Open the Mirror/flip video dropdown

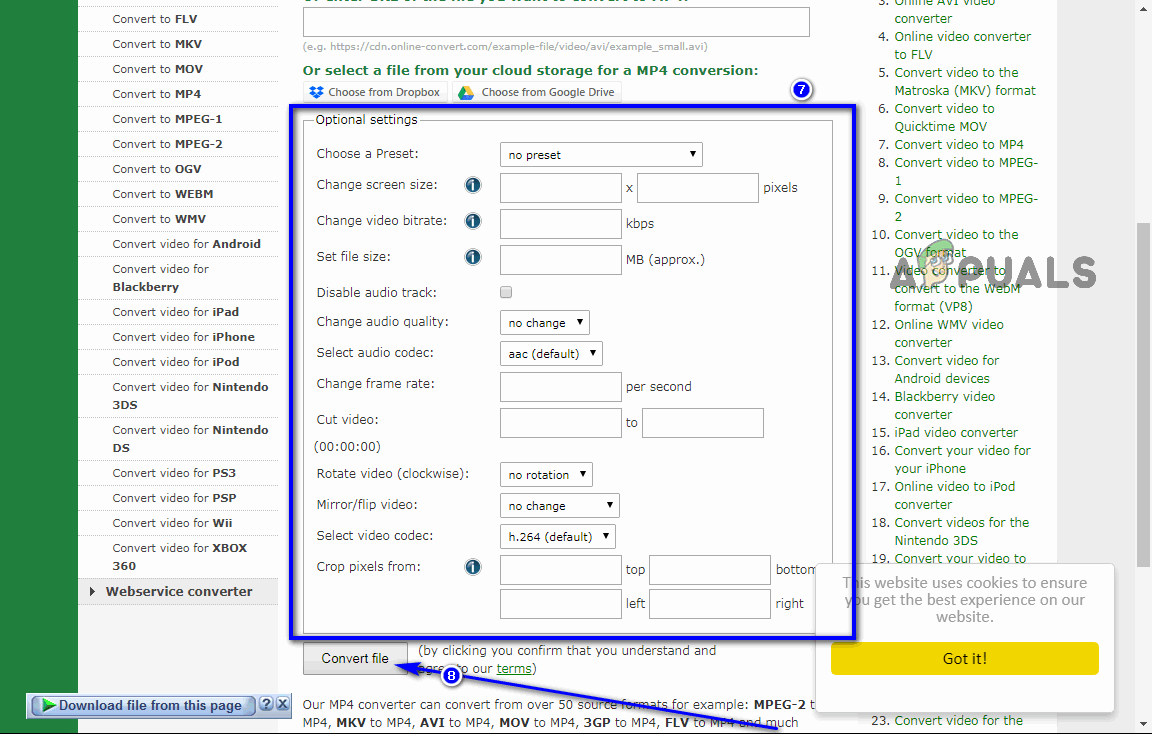(x=560, y=505)
